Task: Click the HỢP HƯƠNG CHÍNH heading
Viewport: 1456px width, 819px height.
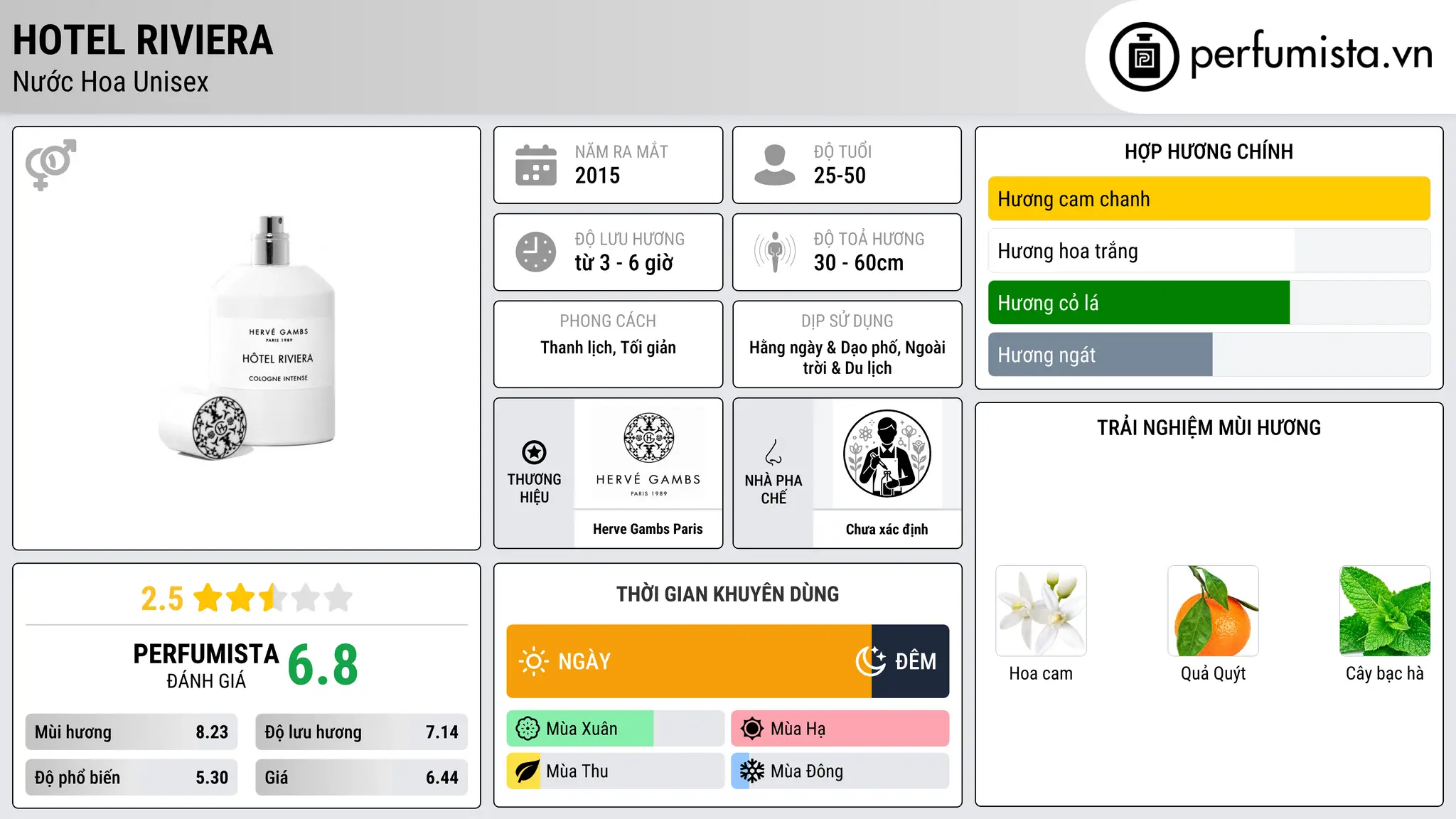Action: pyautogui.click(x=1209, y=151)
